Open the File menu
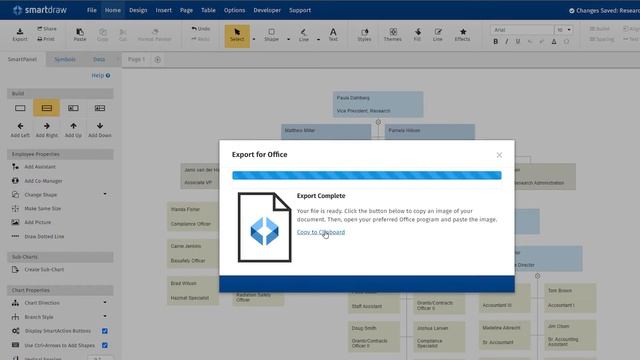 point(92,10)
